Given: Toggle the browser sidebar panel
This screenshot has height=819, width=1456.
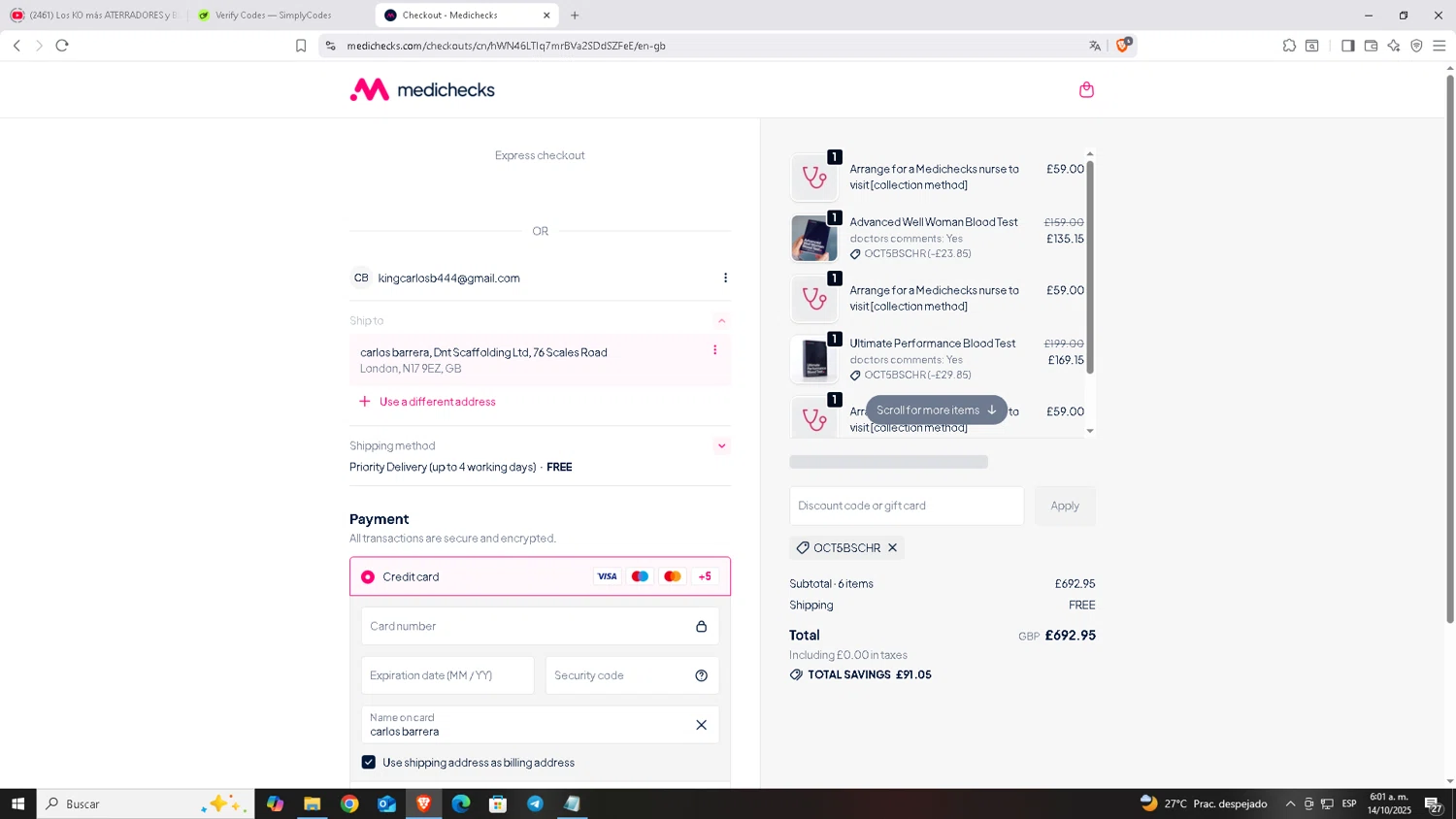Looking at the screenshot, I should coord(1347,46).
